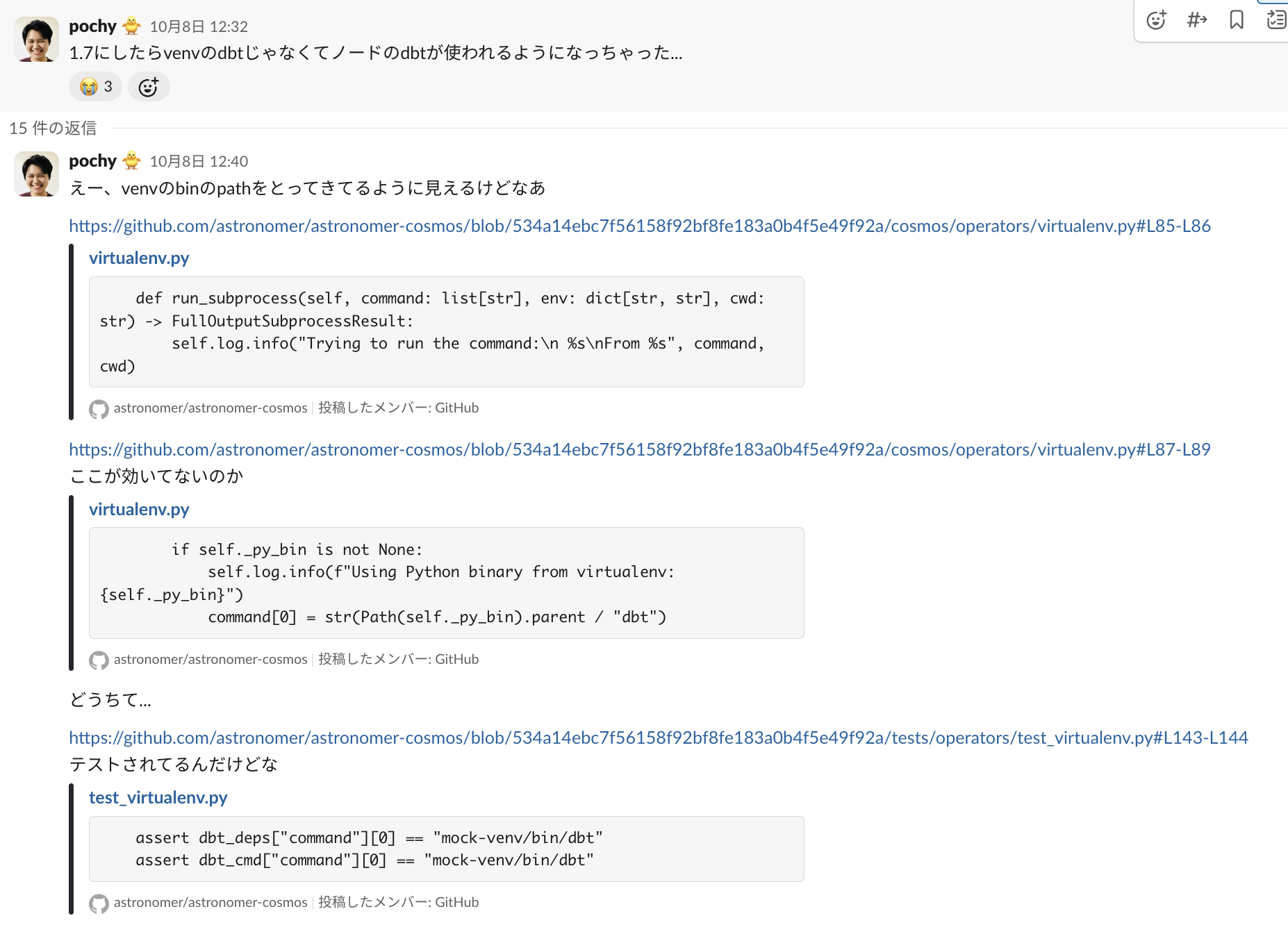Click the GitHub logo on the first virtualenv.py preview
The height and width of the screenshot is (925, 1288).
pos(98,409)
